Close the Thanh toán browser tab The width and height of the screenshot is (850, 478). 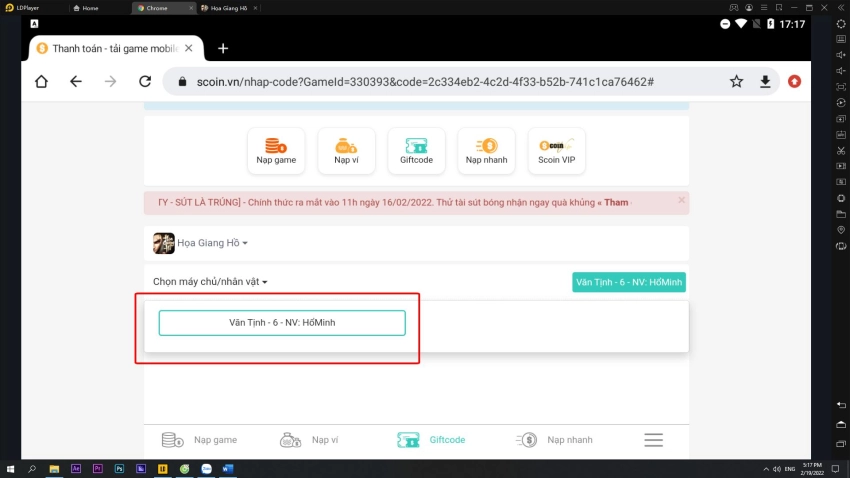[x=189, y=49]
